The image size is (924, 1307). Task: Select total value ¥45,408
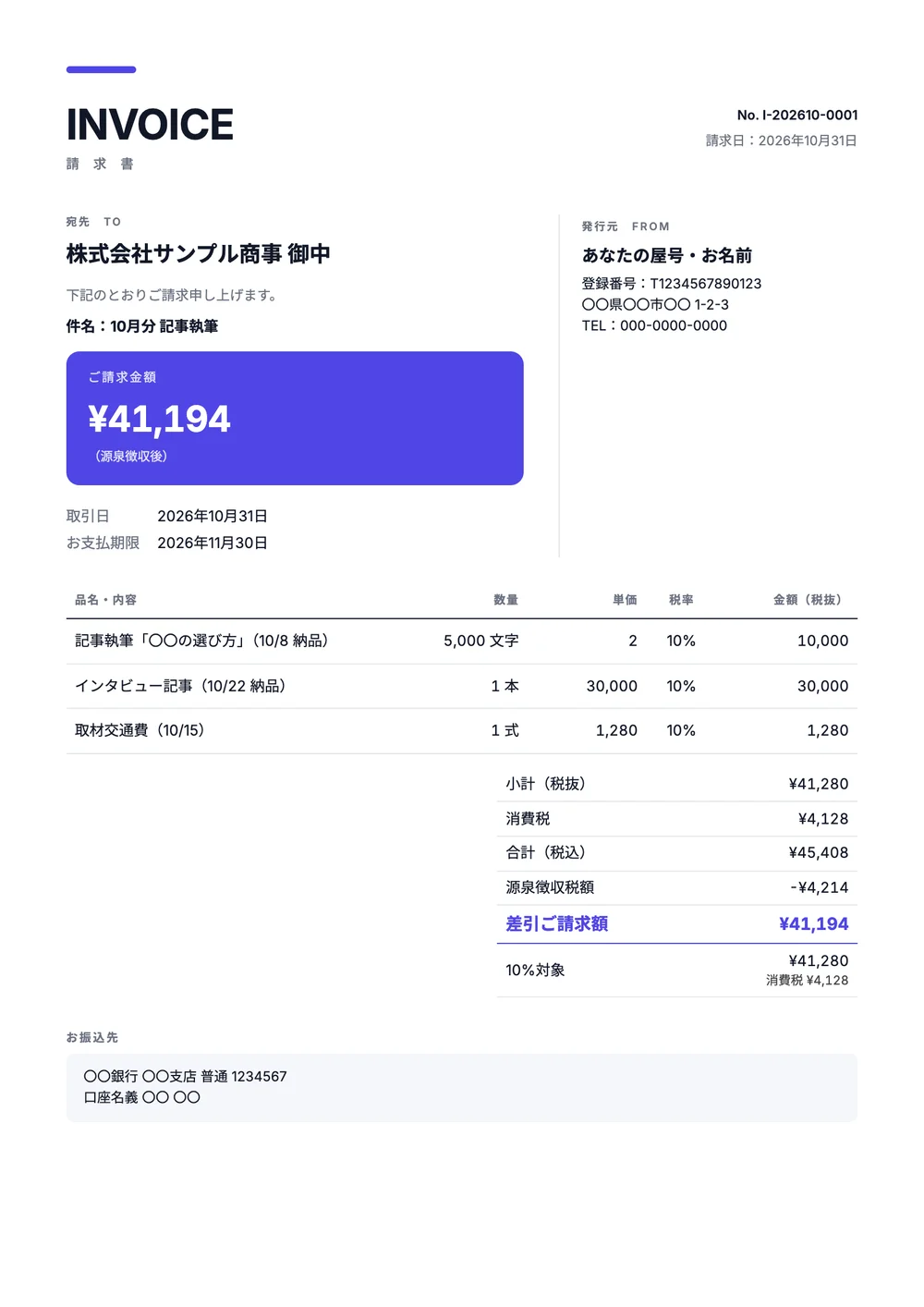[819, 852]
